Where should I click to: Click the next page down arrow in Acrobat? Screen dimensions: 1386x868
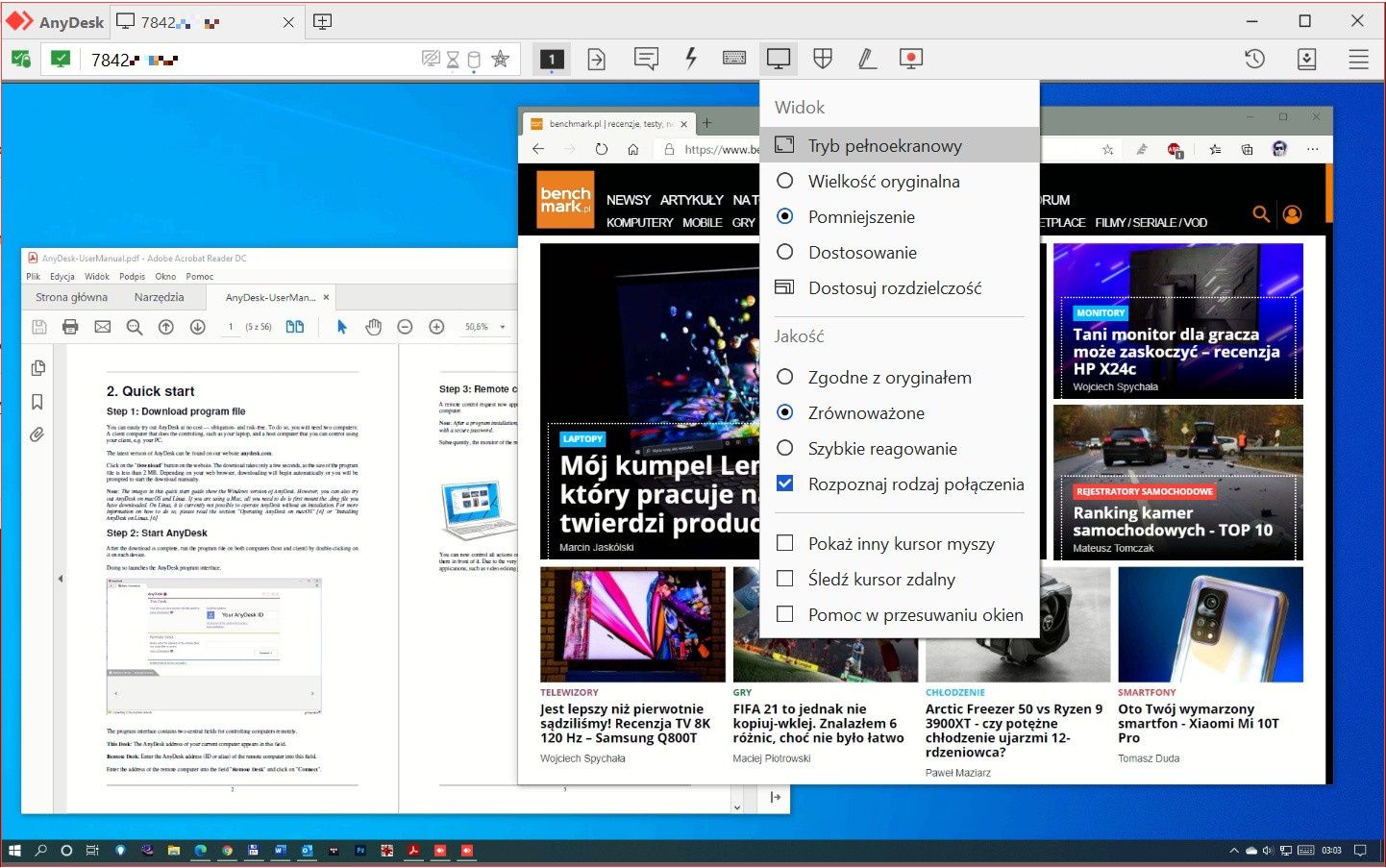(x=197, y=327)
